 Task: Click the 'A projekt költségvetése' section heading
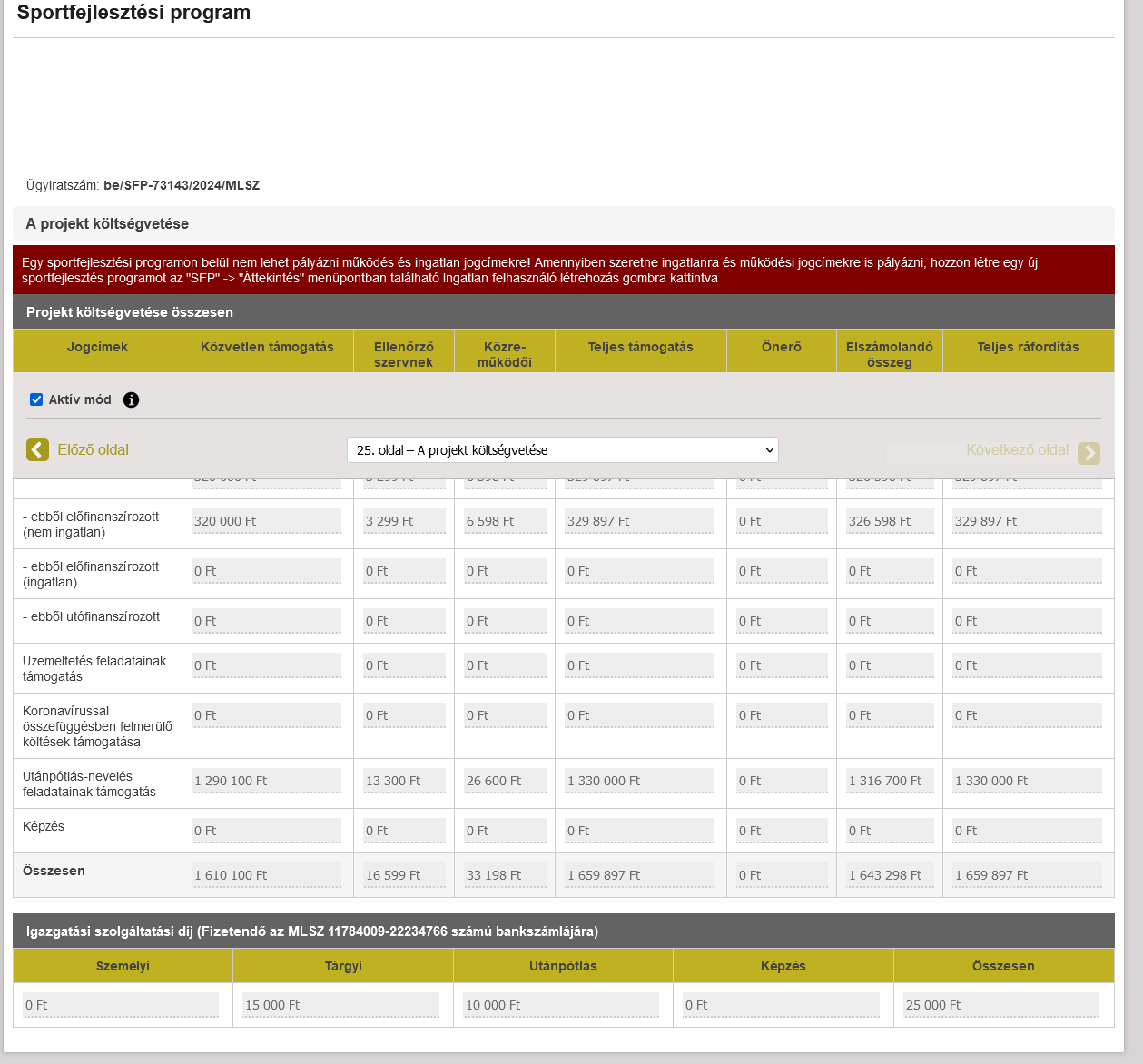click(107, 223)
